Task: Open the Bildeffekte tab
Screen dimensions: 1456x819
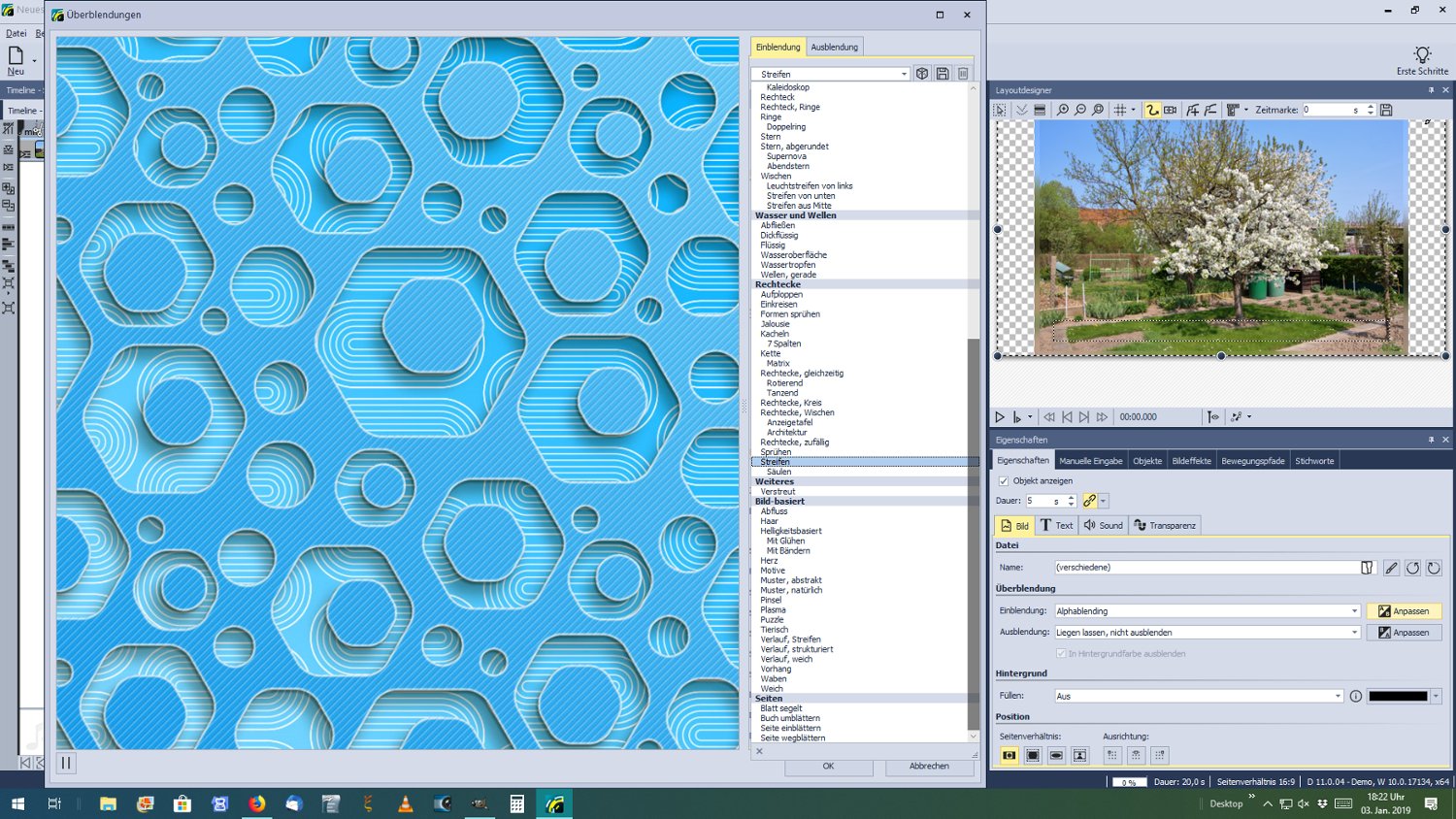Action: click(1191, 461)
